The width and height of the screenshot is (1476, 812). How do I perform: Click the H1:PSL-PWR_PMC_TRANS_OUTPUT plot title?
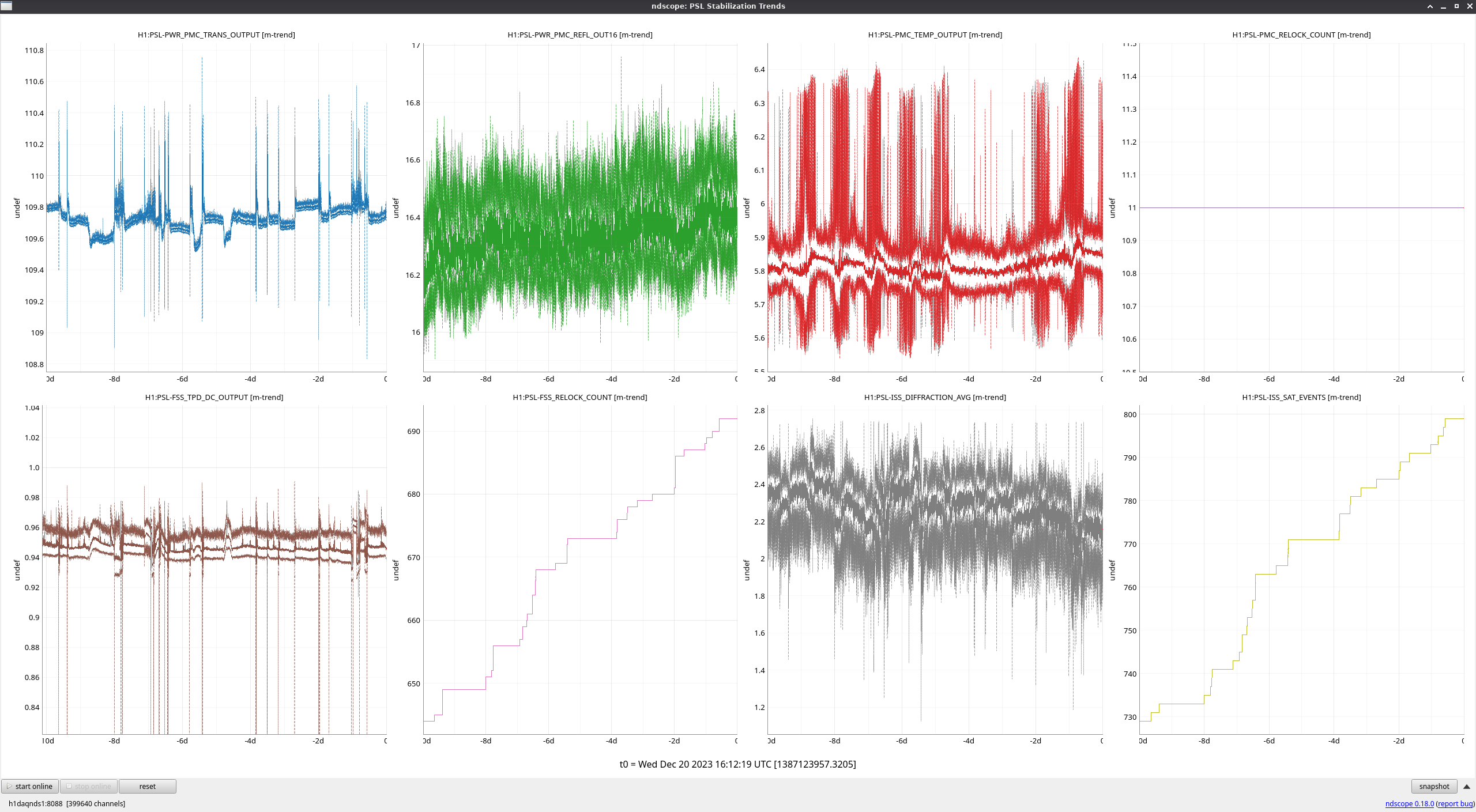click(x=216, y=35)
